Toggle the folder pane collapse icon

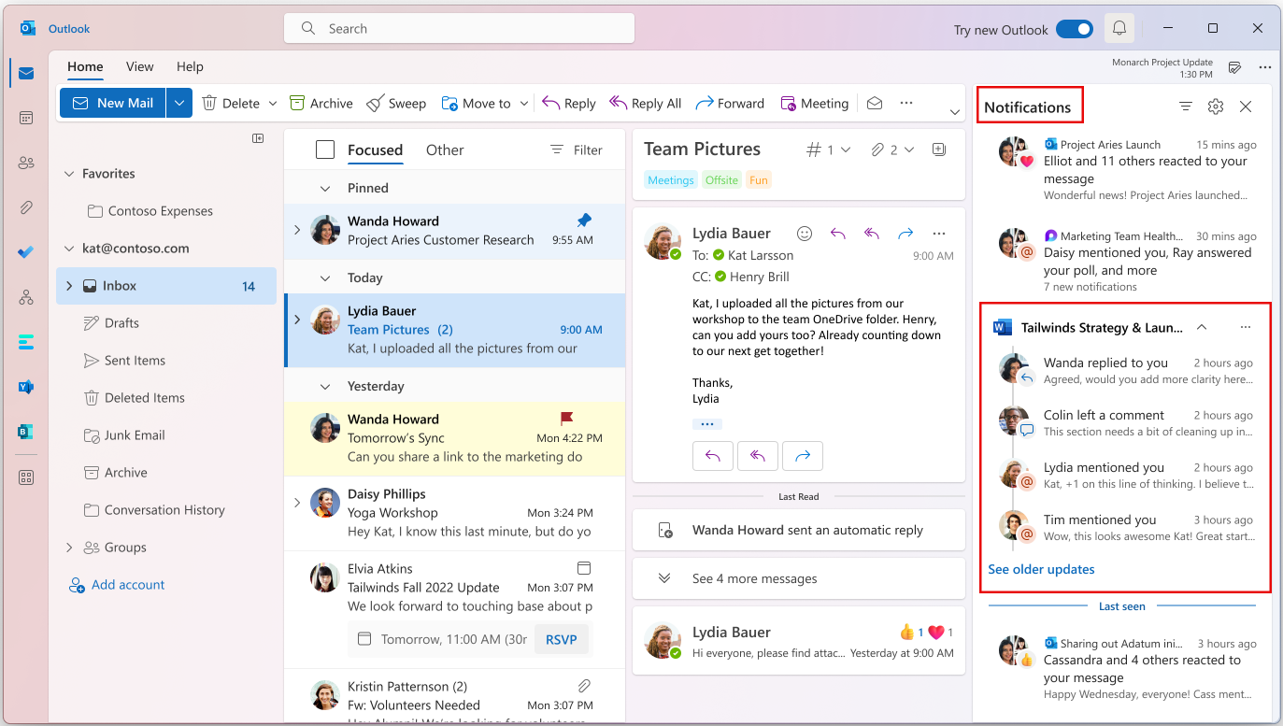click(x=258, y=138)
